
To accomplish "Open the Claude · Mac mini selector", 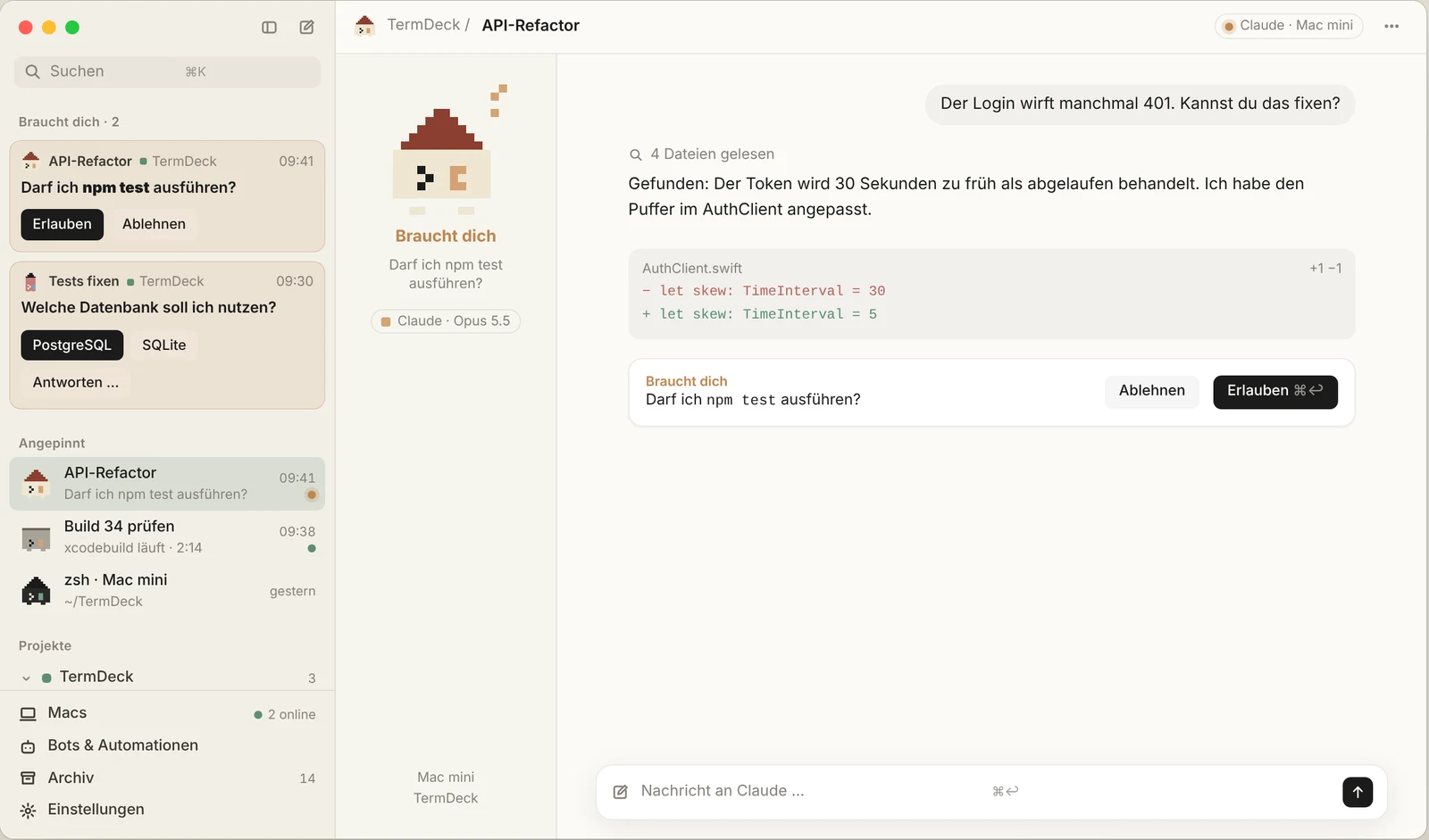I will tap(1289, 26).
